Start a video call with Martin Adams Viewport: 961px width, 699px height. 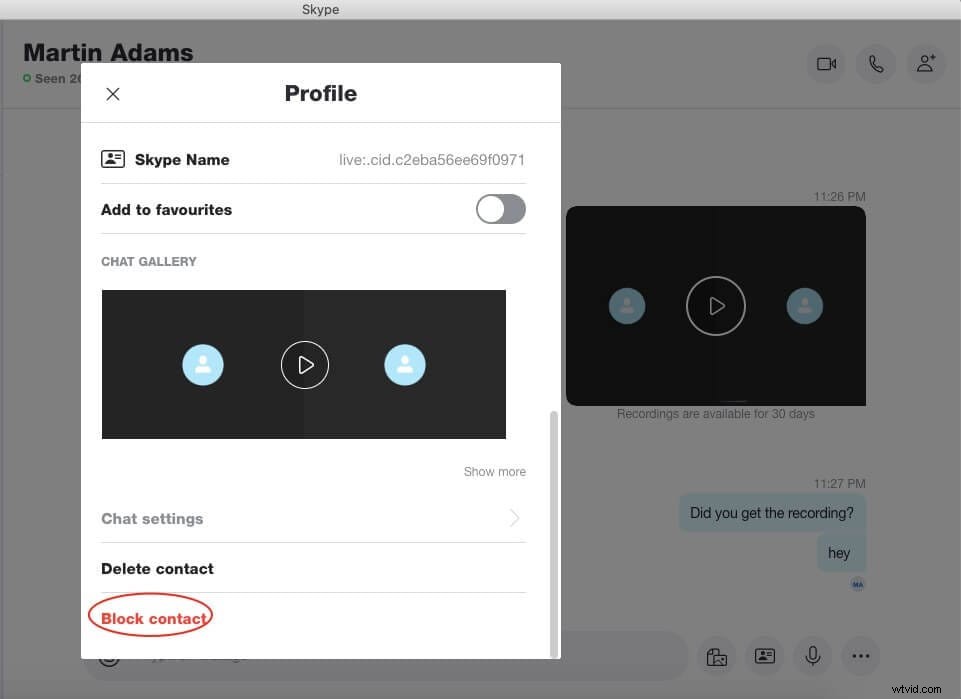[826, 63]
